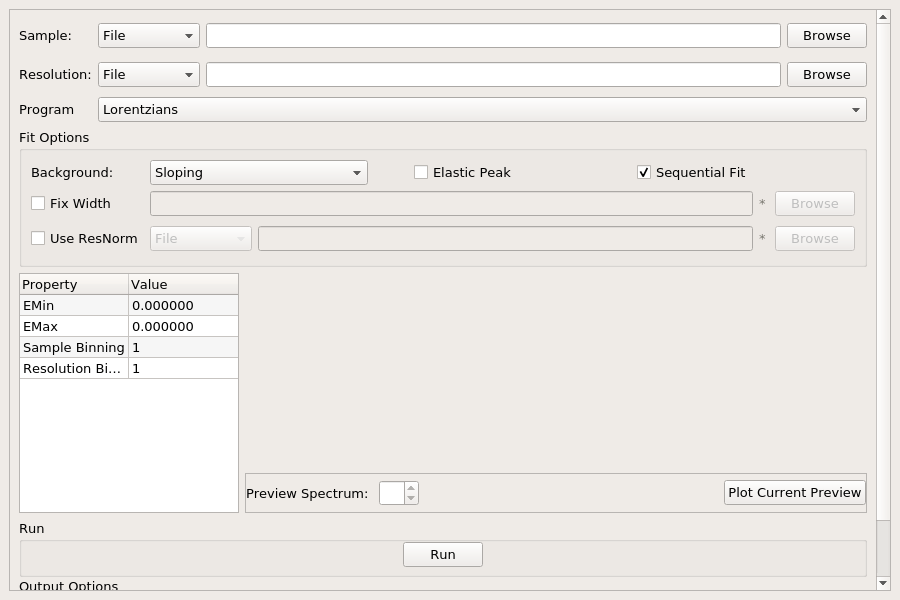The image size is (900, 600).
Task: Open the Background Sloping dropdown
Action: coord(259,172)
